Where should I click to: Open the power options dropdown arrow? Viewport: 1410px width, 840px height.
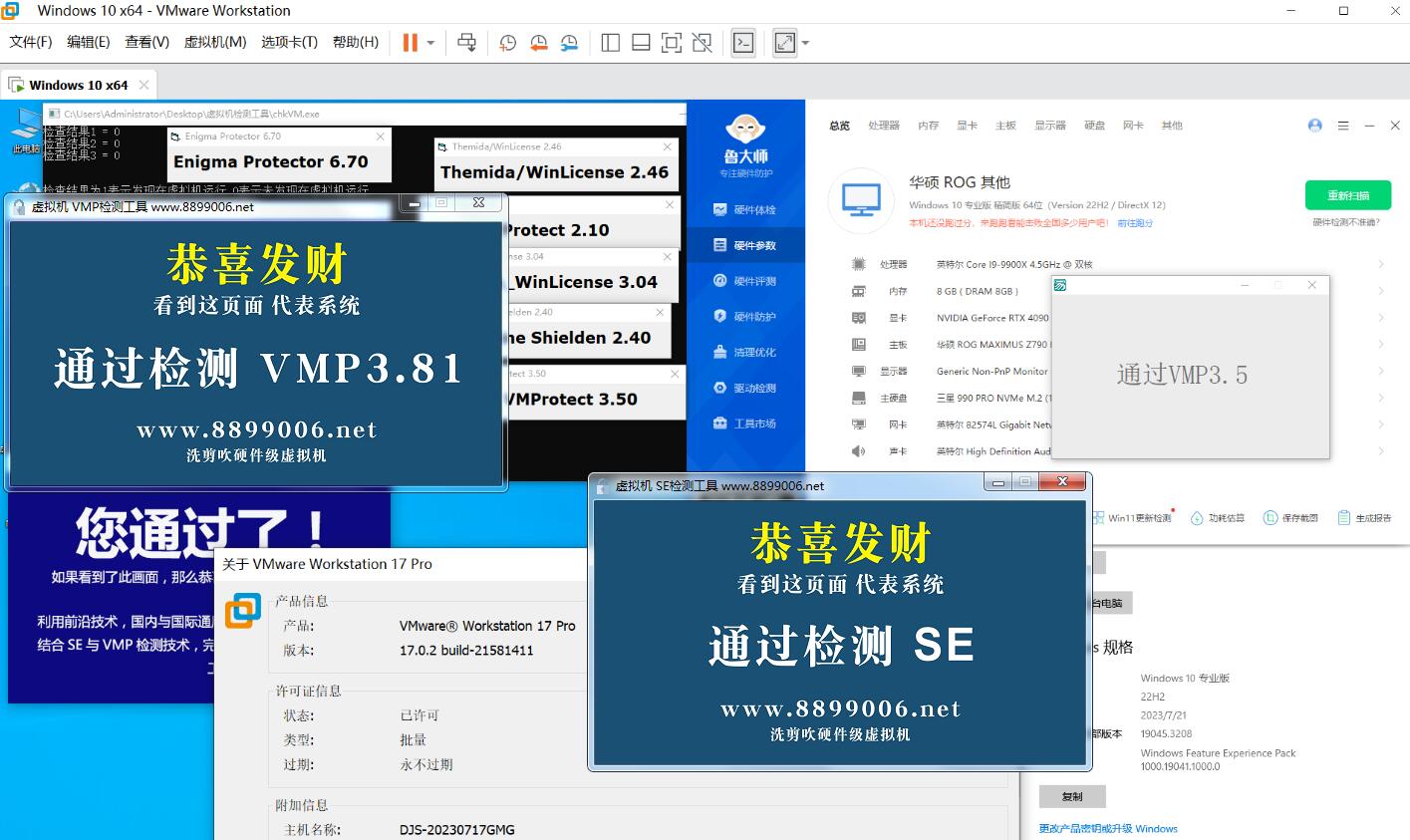click(430, 43)
